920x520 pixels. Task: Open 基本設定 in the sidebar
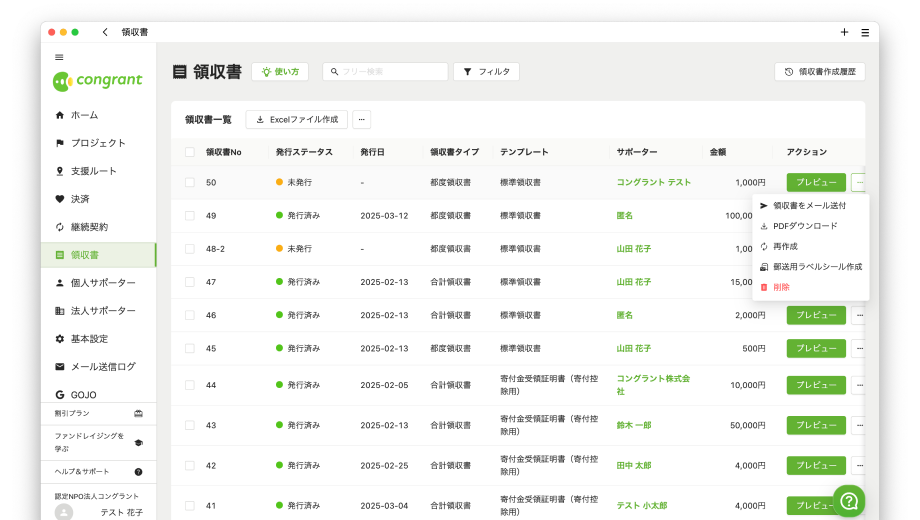pos(98,339)
